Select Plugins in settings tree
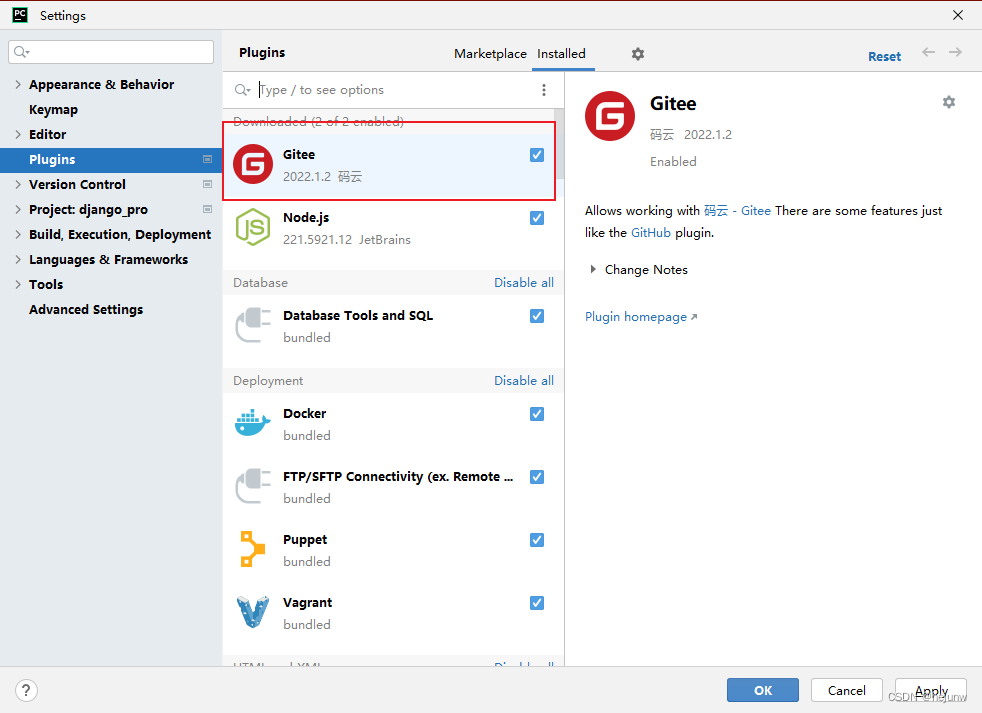Viewport: 982px width, 713px height. (x=111, y=160)
